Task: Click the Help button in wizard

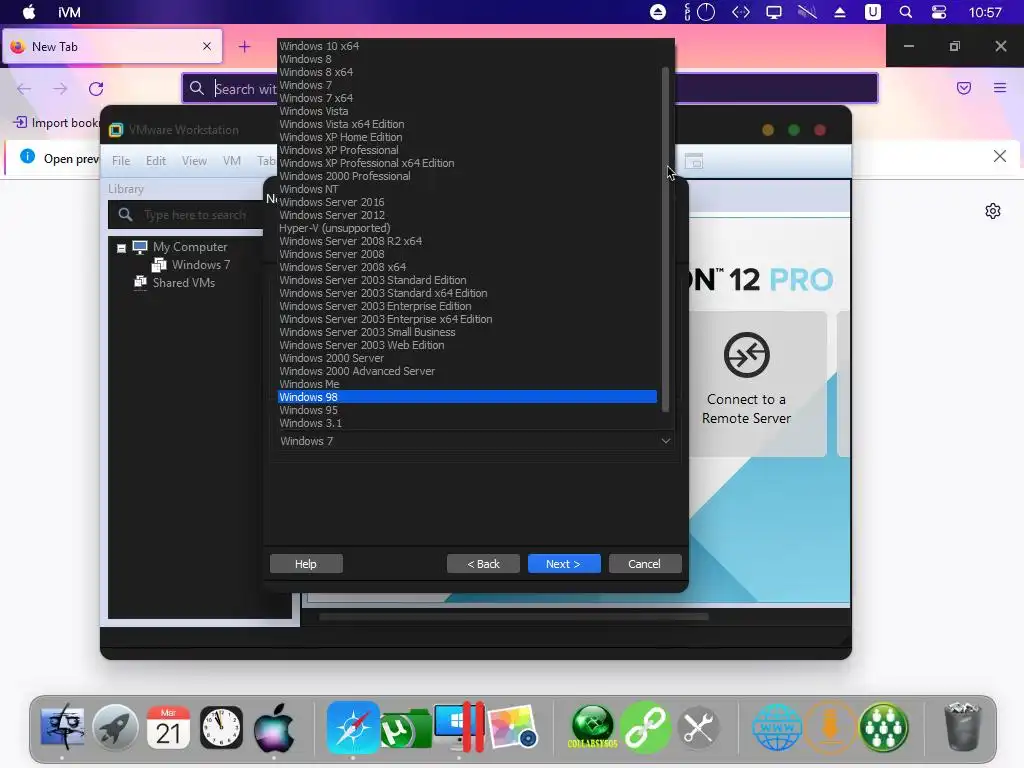Action: (x=306, y=564)
